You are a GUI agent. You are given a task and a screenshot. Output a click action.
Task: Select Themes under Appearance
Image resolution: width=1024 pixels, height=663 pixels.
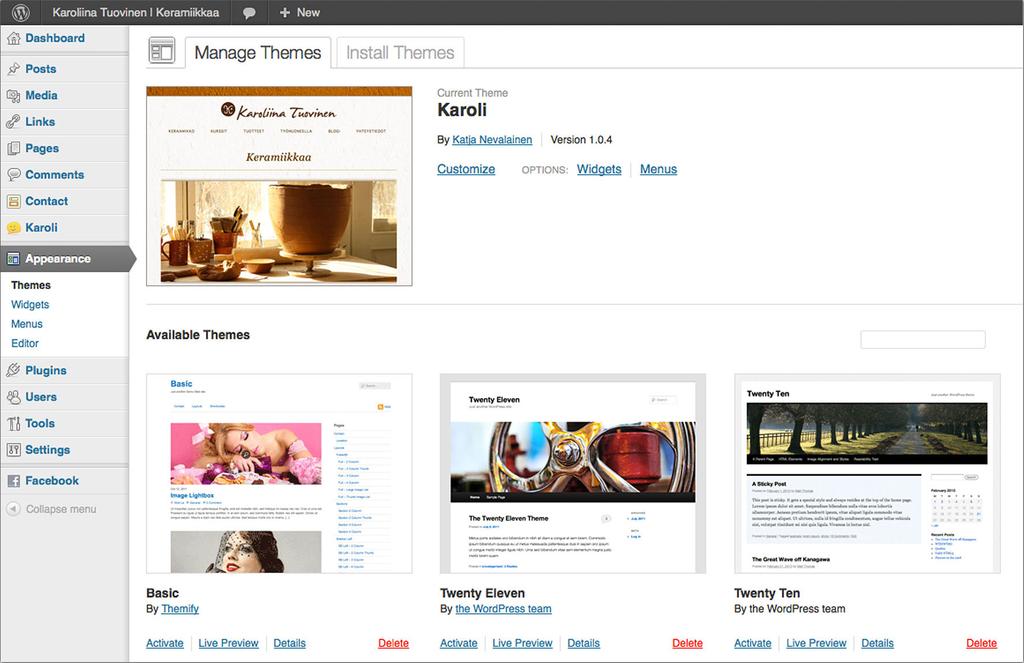pyautogui.click(x=31, y=285)
